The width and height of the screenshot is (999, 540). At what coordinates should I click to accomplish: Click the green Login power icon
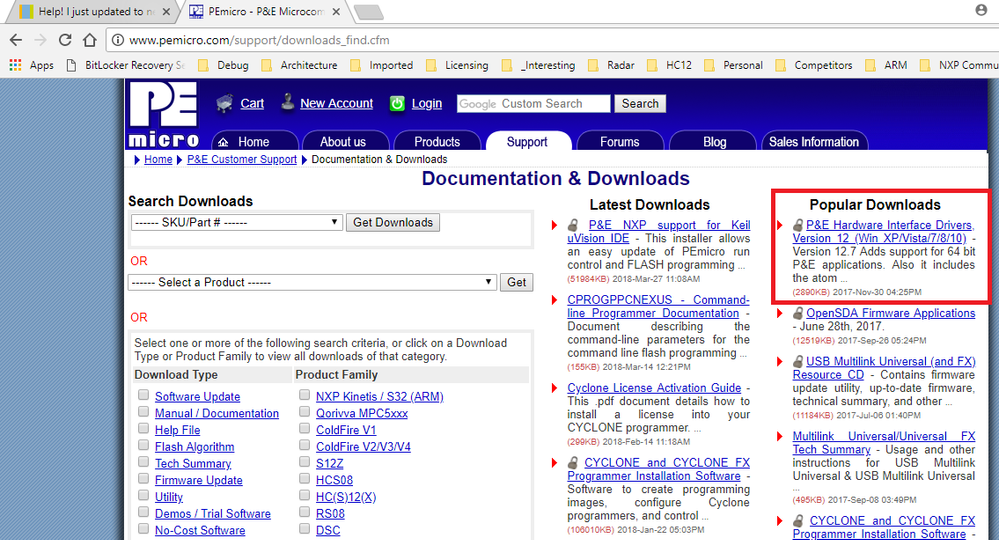(397, 103)
